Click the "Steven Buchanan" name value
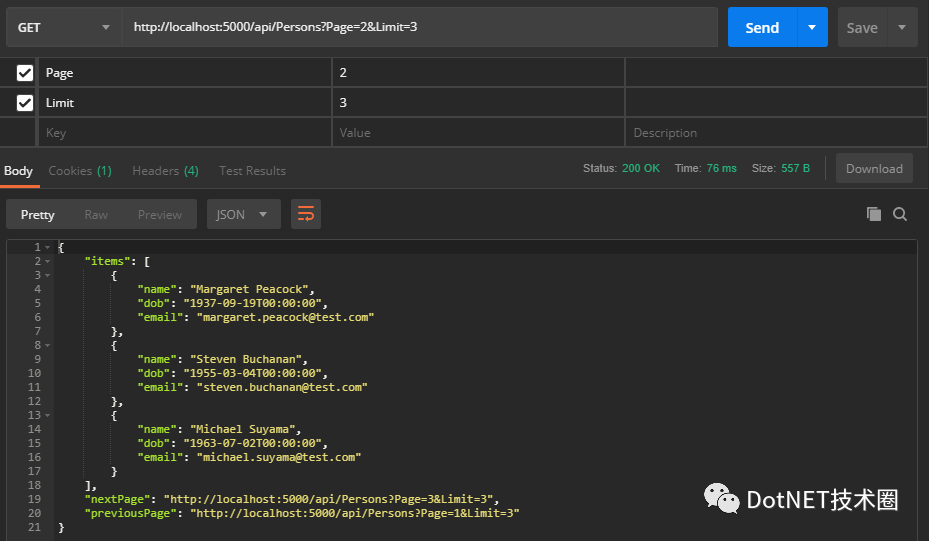The image size is (929, 541). click(x=246, y=359)
